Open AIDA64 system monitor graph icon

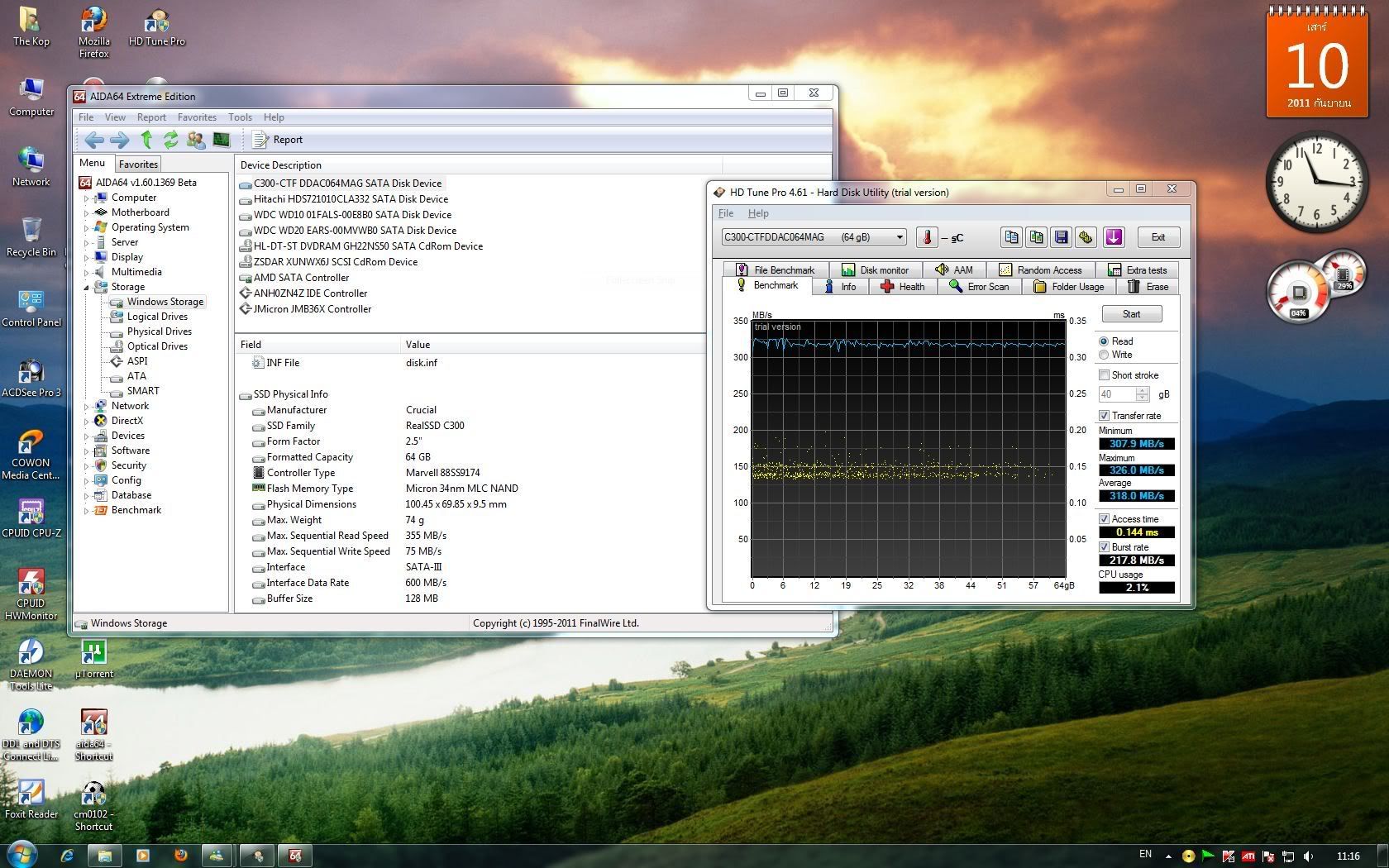[222, 140]
